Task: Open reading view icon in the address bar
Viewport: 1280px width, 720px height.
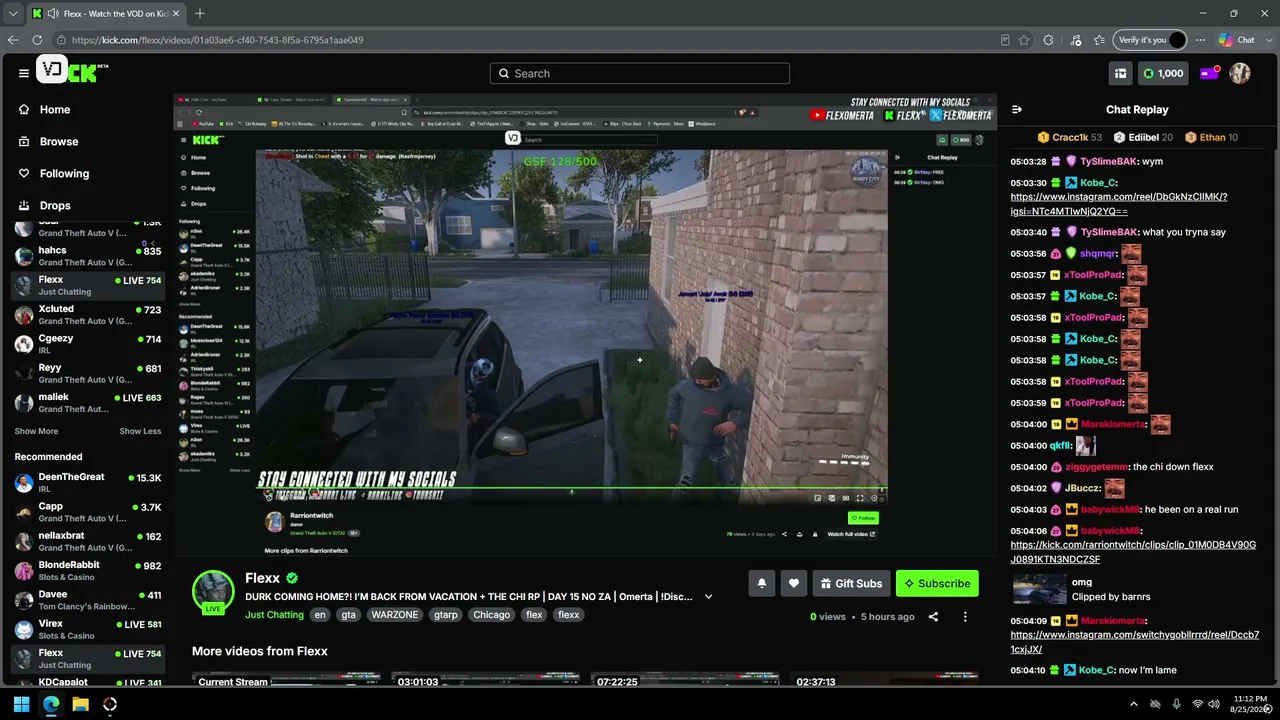Action: click(x=1005, y=40)
